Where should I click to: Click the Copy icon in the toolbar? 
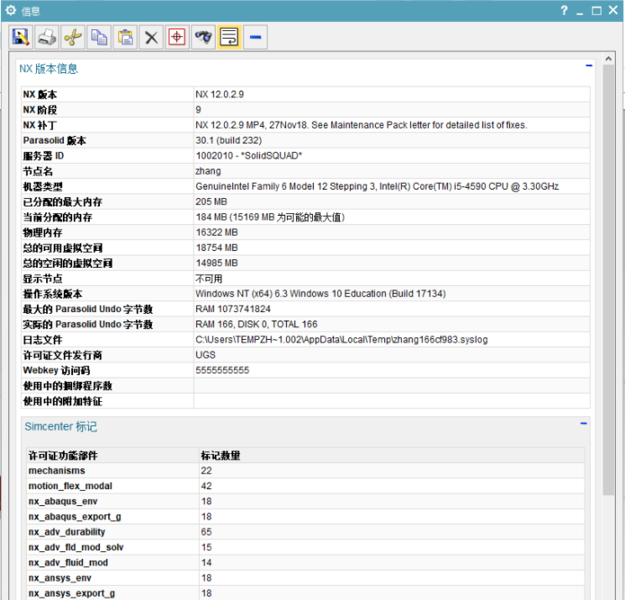(99, 37)
